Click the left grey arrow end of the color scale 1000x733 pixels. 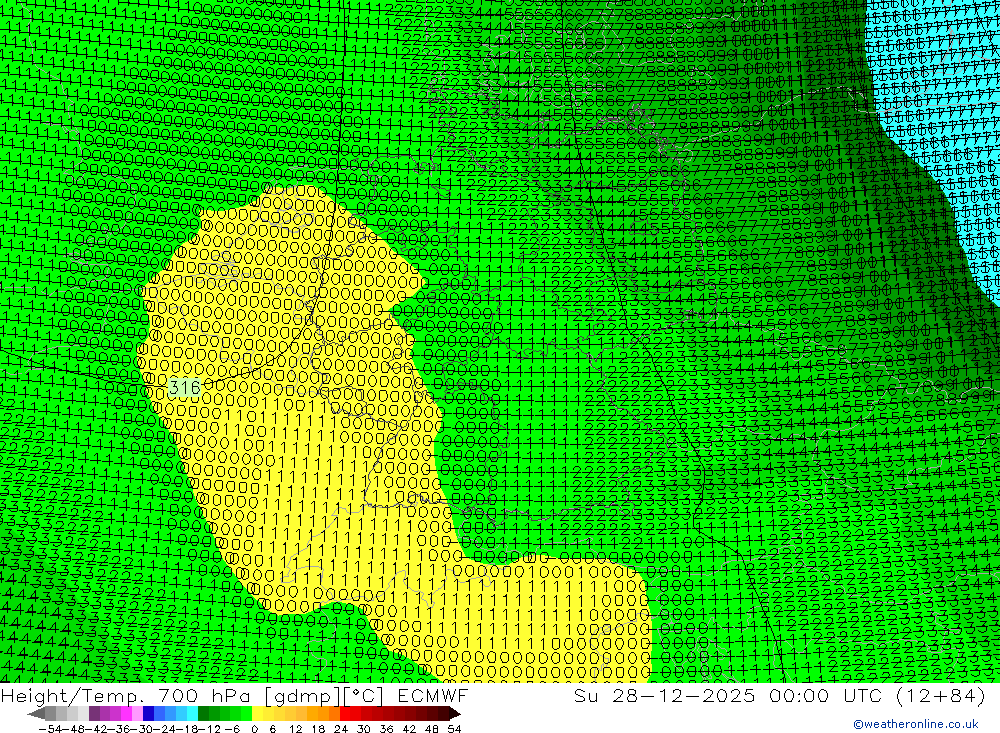point(36,714)
